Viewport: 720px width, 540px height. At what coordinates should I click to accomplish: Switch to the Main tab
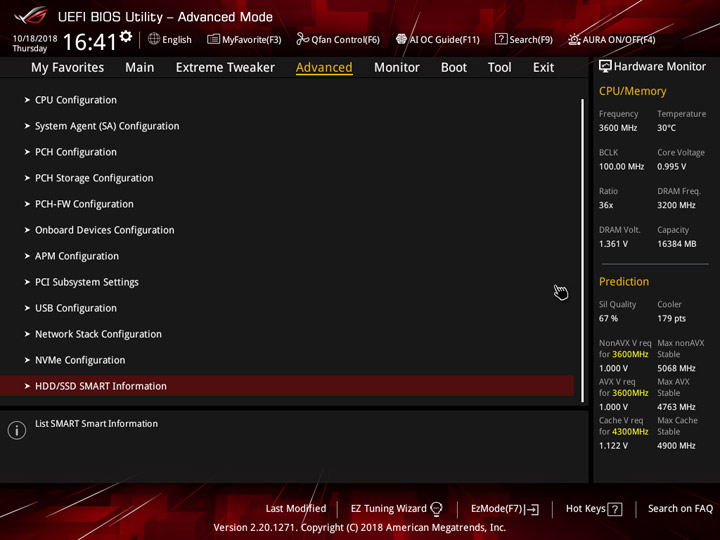(x=140, y=68)
